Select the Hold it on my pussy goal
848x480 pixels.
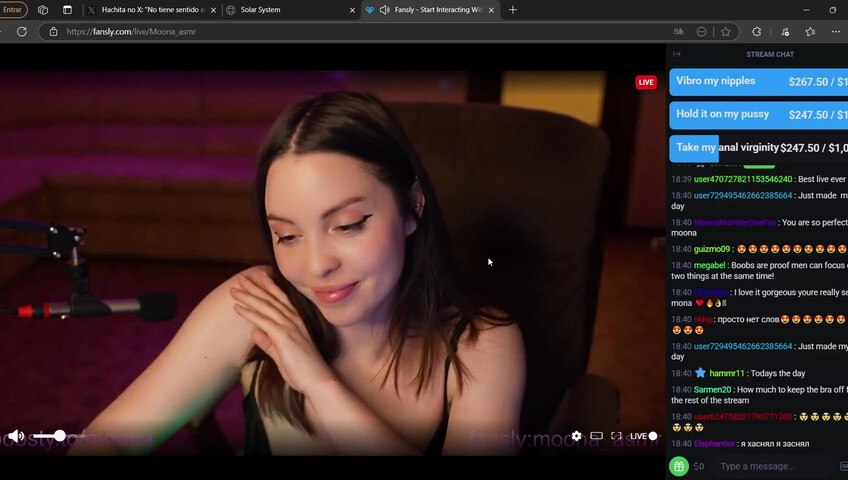point(759,115)
